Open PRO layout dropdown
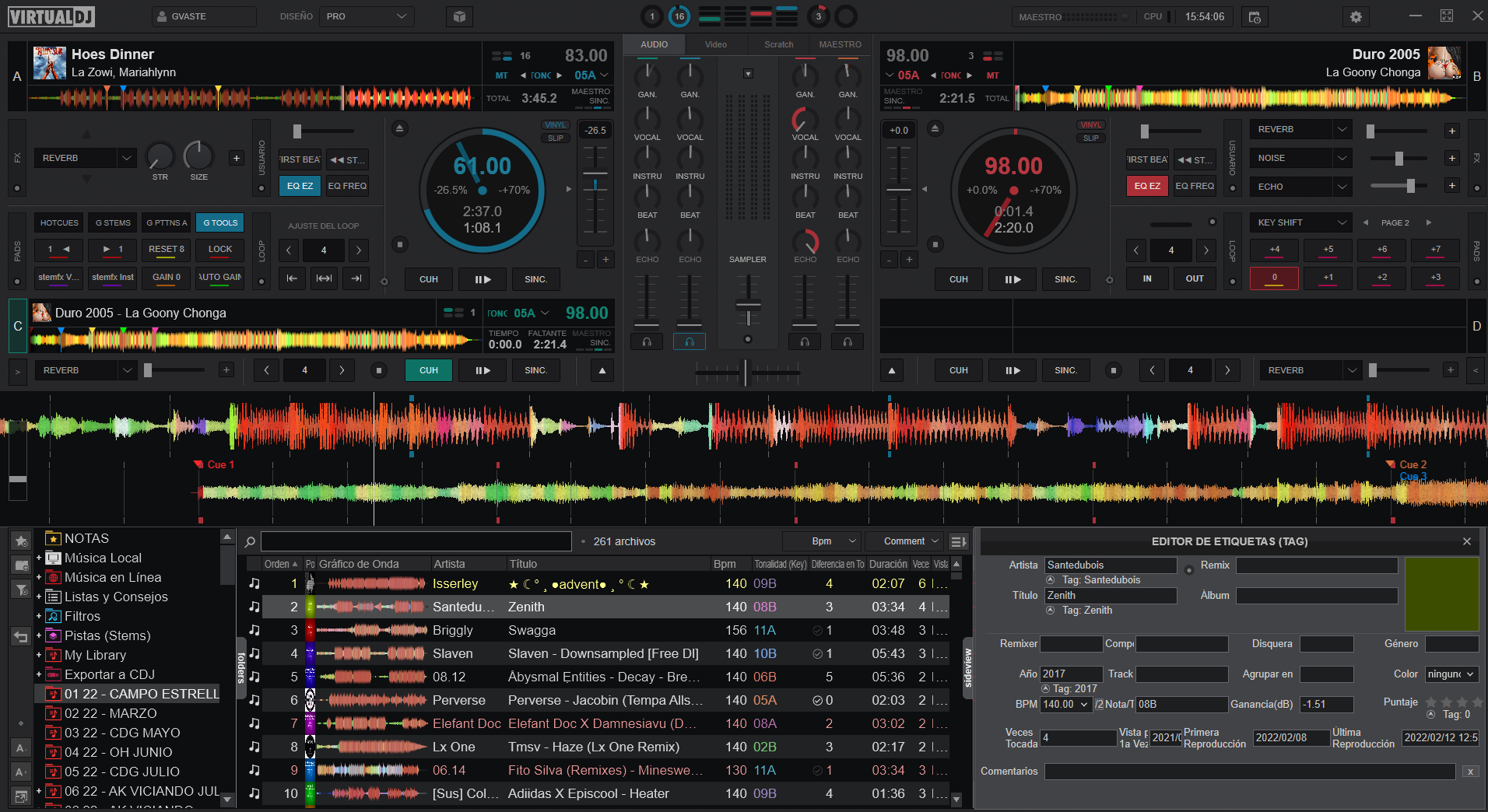The width and height of the screenshot is (1488, 812). [x=367, y=16]
